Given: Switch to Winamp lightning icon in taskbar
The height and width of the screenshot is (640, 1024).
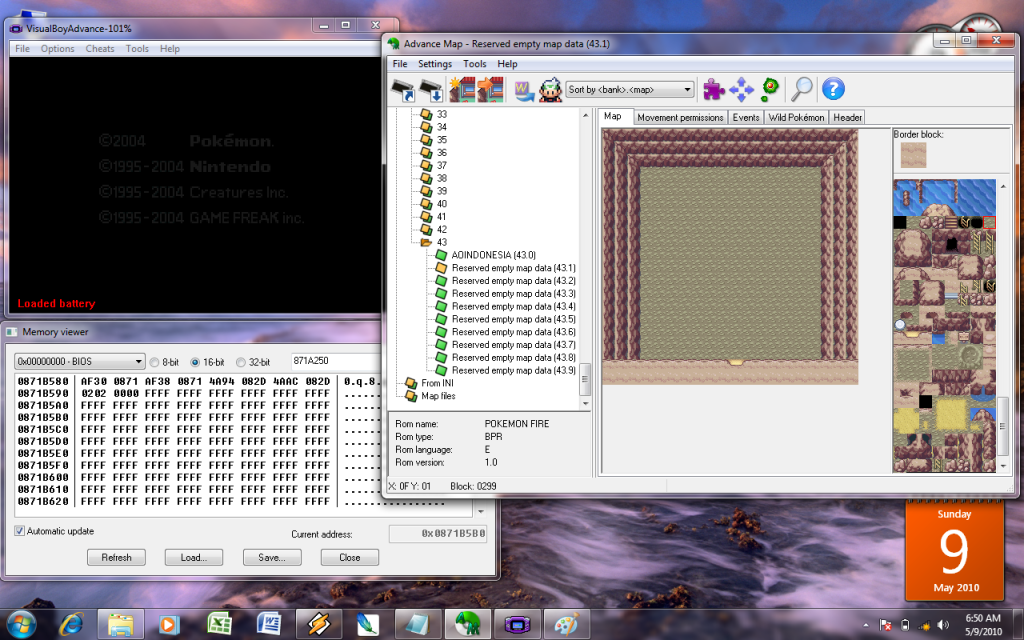Looking at the screenshot, I should 318,624.
